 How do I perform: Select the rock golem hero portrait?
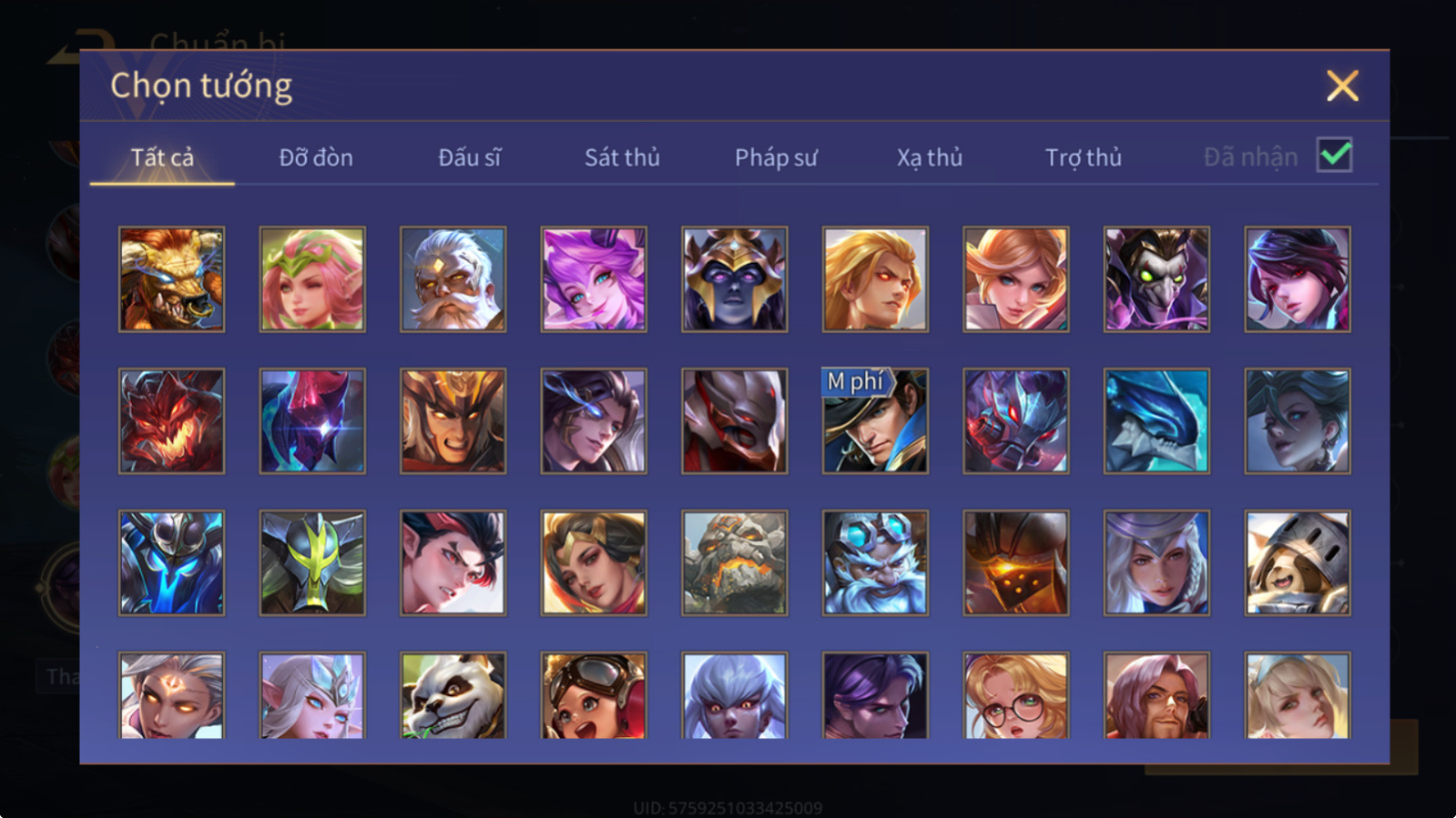(x=734, y=562)
